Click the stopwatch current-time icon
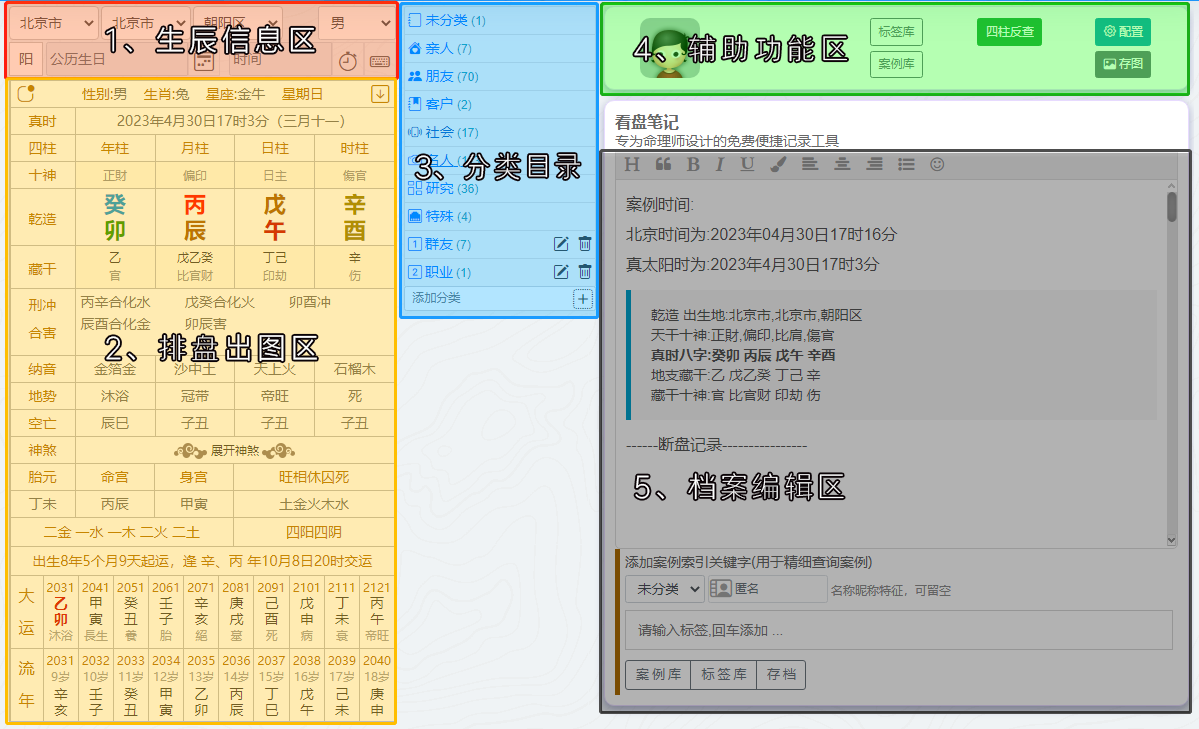1199x729 pixels. tap(347, 61)
